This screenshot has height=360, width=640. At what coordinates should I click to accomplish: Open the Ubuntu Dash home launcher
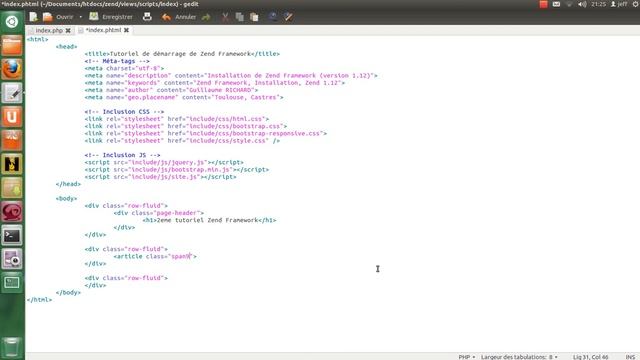(12, 22)
